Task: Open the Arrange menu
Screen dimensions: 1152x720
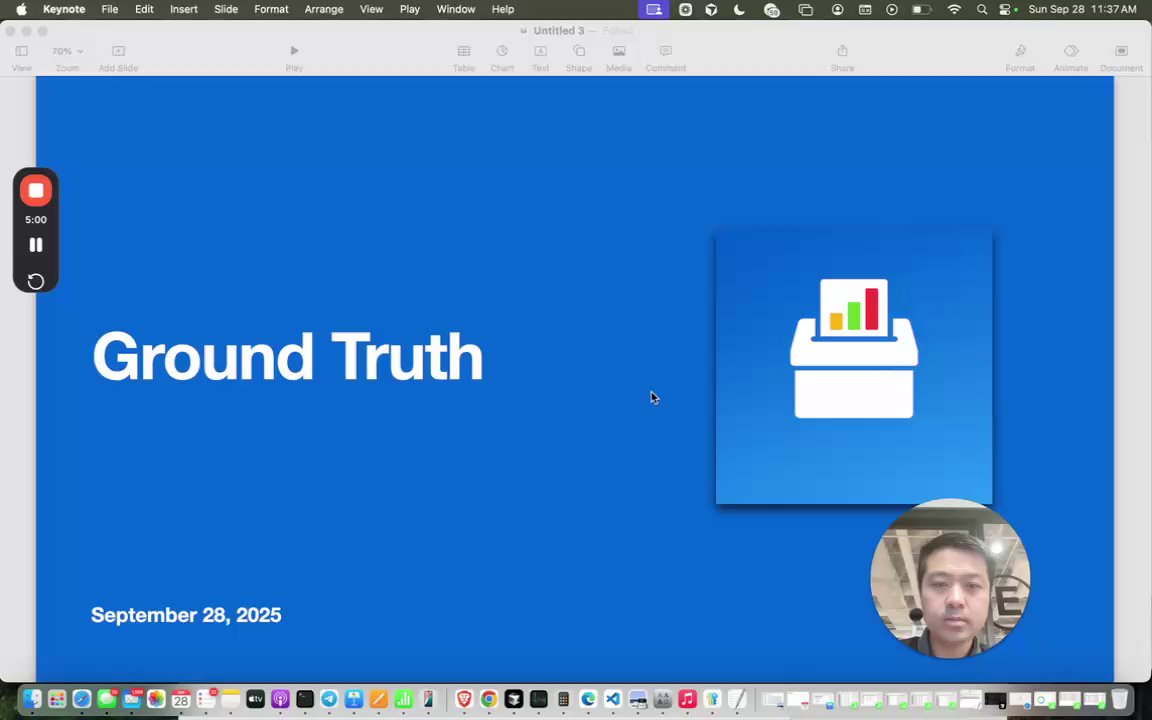Action: [x=324, y=10]
